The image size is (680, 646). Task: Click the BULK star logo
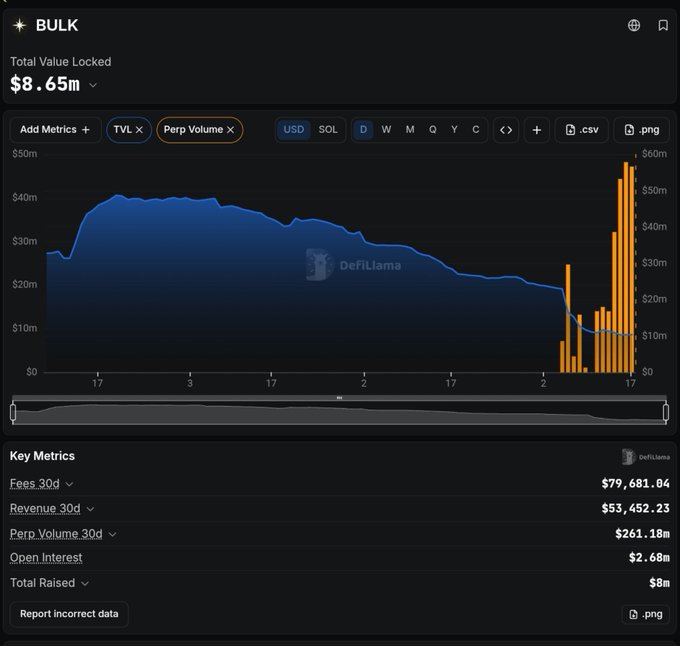click(x=20, y=26)
